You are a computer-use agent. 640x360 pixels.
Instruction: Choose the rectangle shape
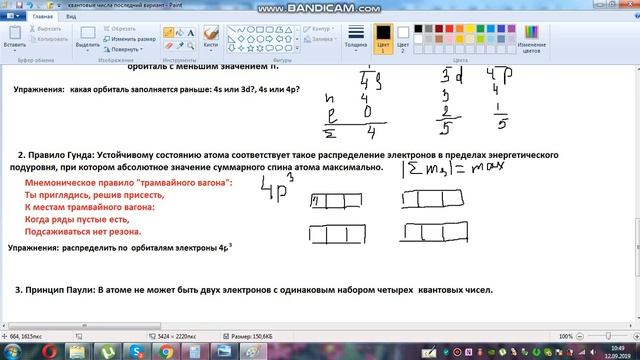point(260,30)
